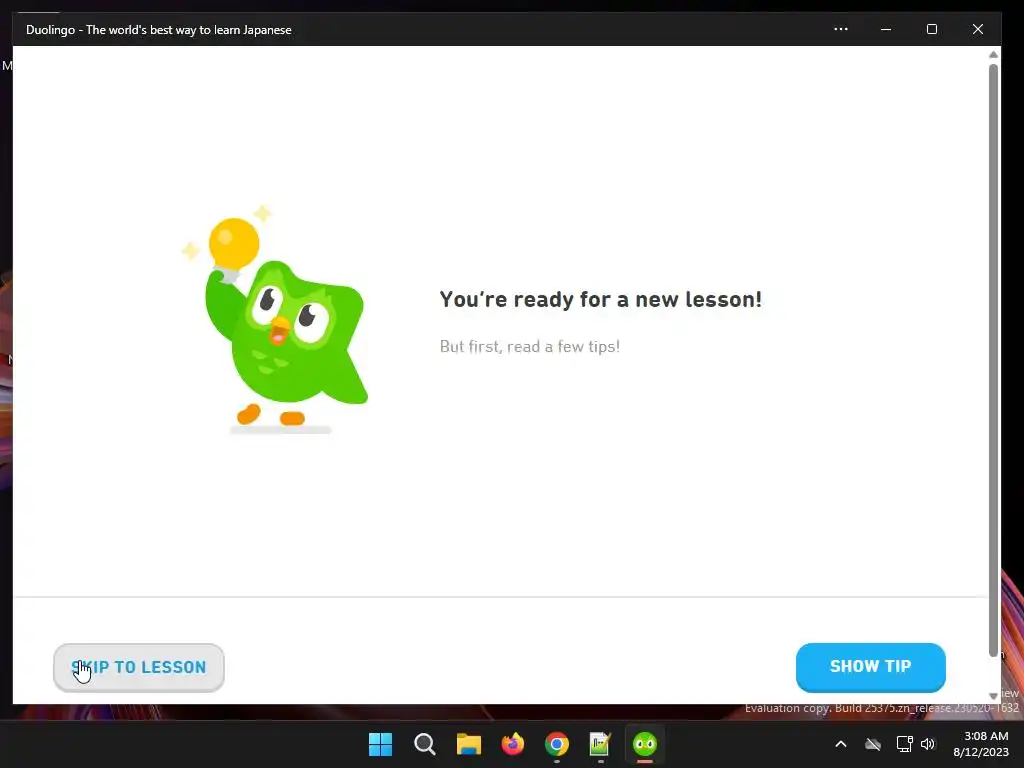Screen dimensions: 1024x768
Task: Click the vertical scrollbar thumb
Action: pos(993,360)
